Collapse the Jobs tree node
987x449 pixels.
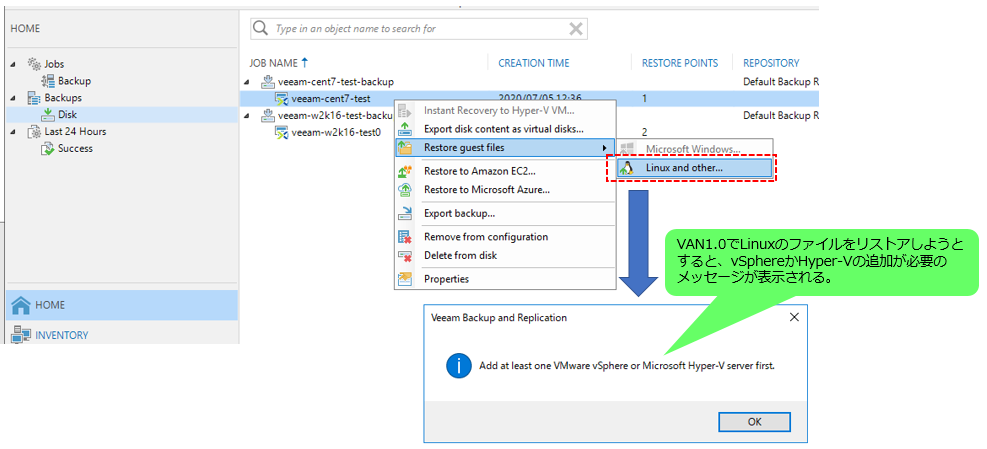[x=14, y=65]
